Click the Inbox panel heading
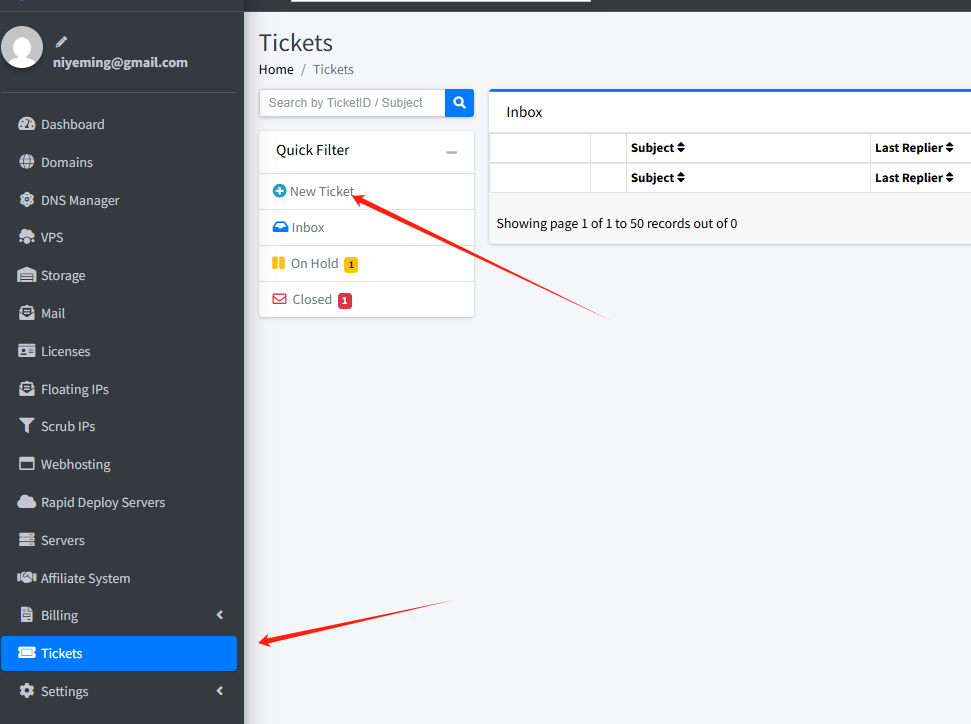971x724 pixels. pyautogui.click(x=524, y=112)
